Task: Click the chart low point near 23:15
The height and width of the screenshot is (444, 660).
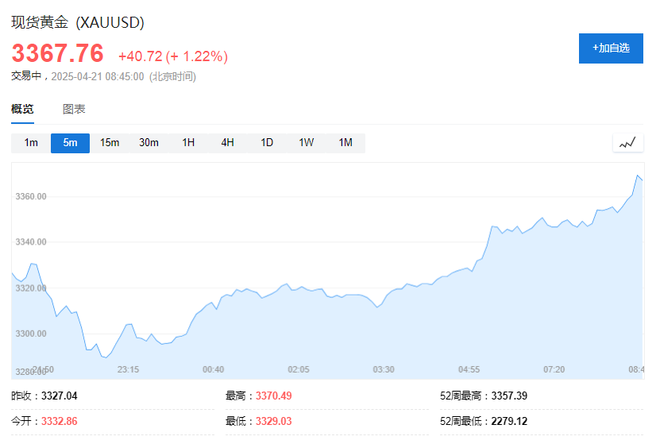Action: pyautogui.click(x=106, y=358)
